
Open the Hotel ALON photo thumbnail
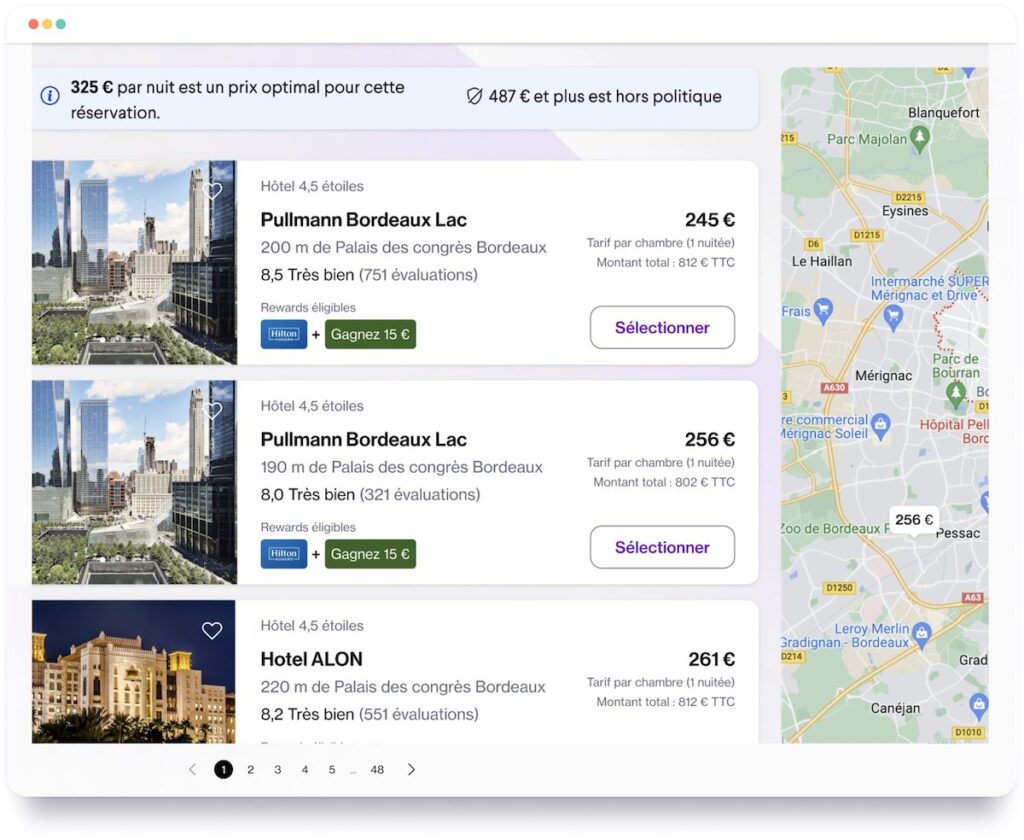coord(133,672)
